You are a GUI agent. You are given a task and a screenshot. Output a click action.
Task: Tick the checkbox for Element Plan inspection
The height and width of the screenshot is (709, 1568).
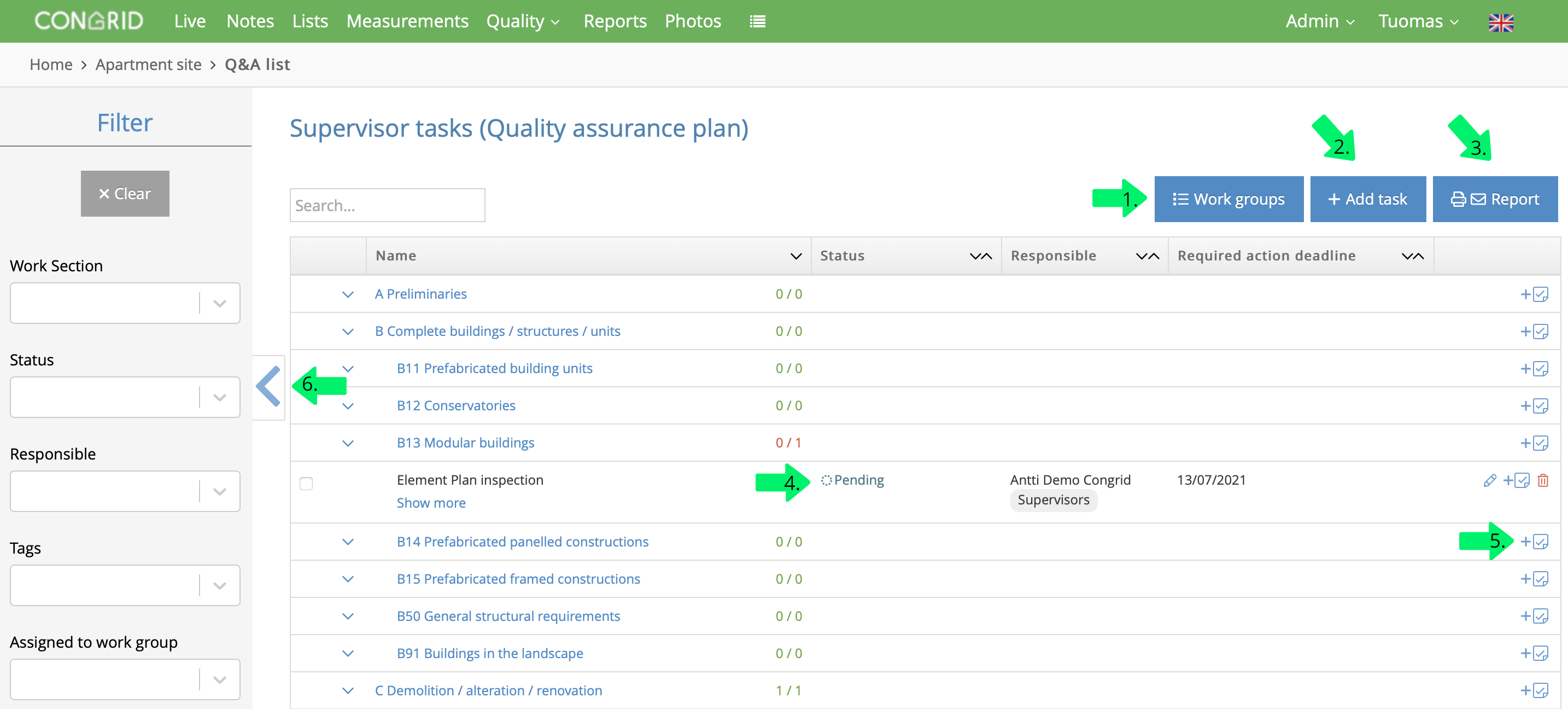point(306,484)
